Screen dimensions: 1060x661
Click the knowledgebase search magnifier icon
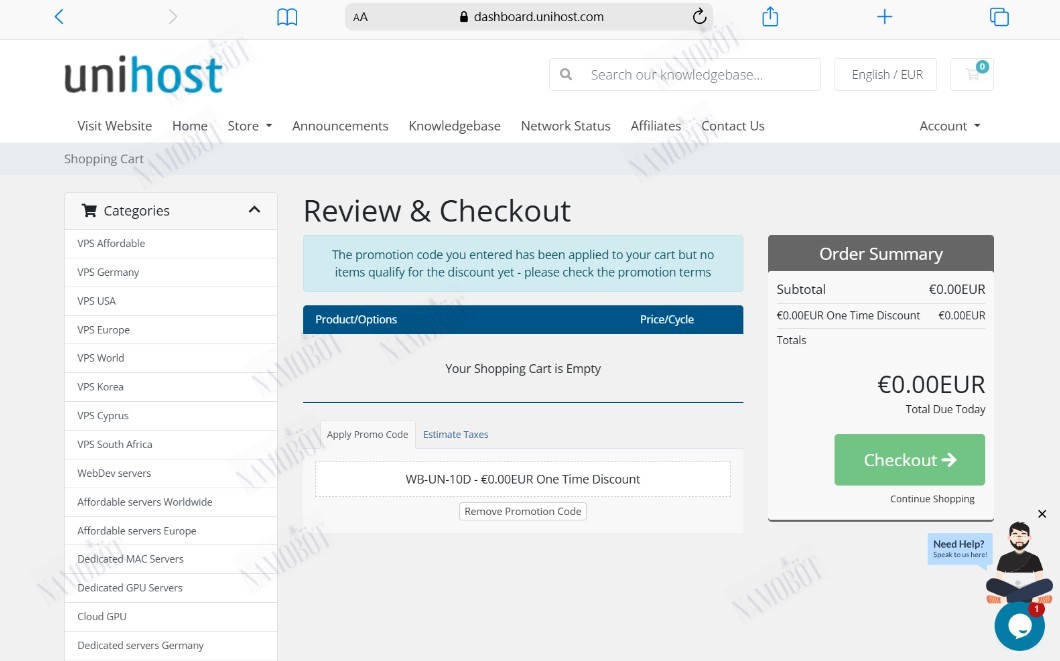(x=567, y=74)
